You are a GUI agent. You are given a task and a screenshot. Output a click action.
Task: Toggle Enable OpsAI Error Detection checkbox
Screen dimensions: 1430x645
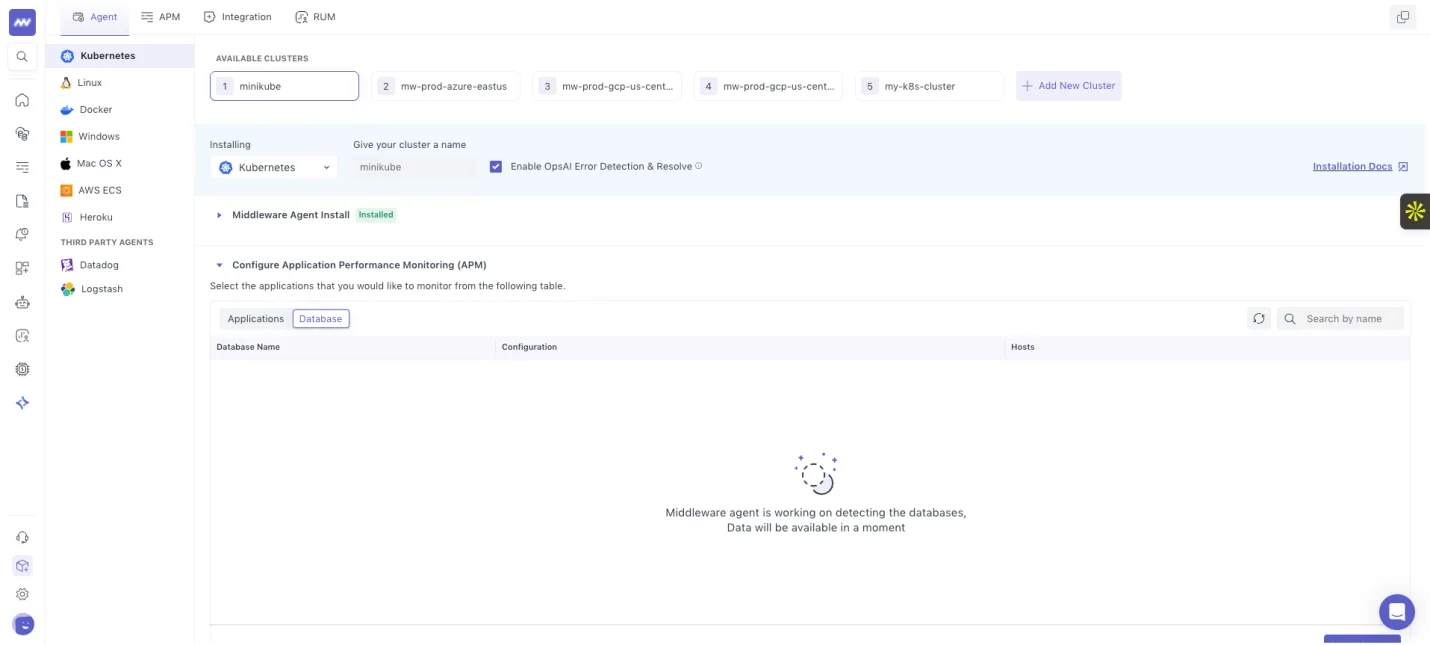496,167
